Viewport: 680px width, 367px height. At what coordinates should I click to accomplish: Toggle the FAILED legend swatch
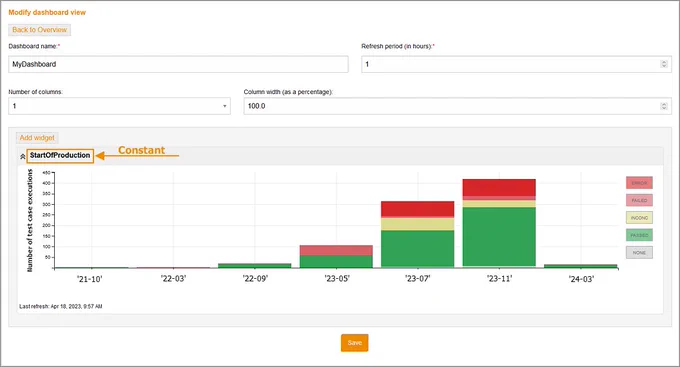[639, 200]
